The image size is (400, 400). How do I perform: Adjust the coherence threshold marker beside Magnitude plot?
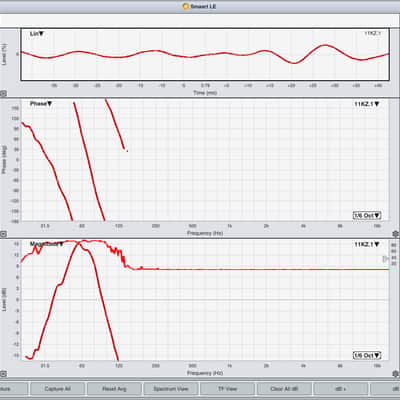[x=385, y=258]
